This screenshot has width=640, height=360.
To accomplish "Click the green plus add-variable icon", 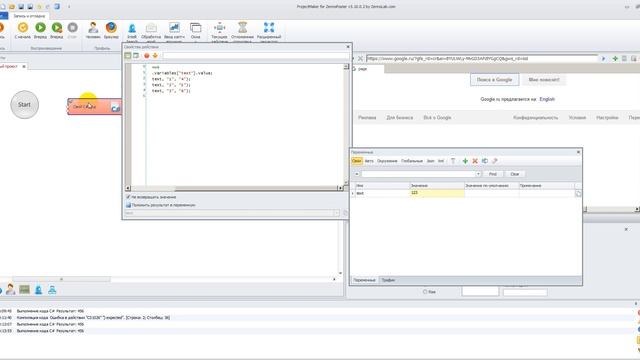I will [x=465, y=161].
